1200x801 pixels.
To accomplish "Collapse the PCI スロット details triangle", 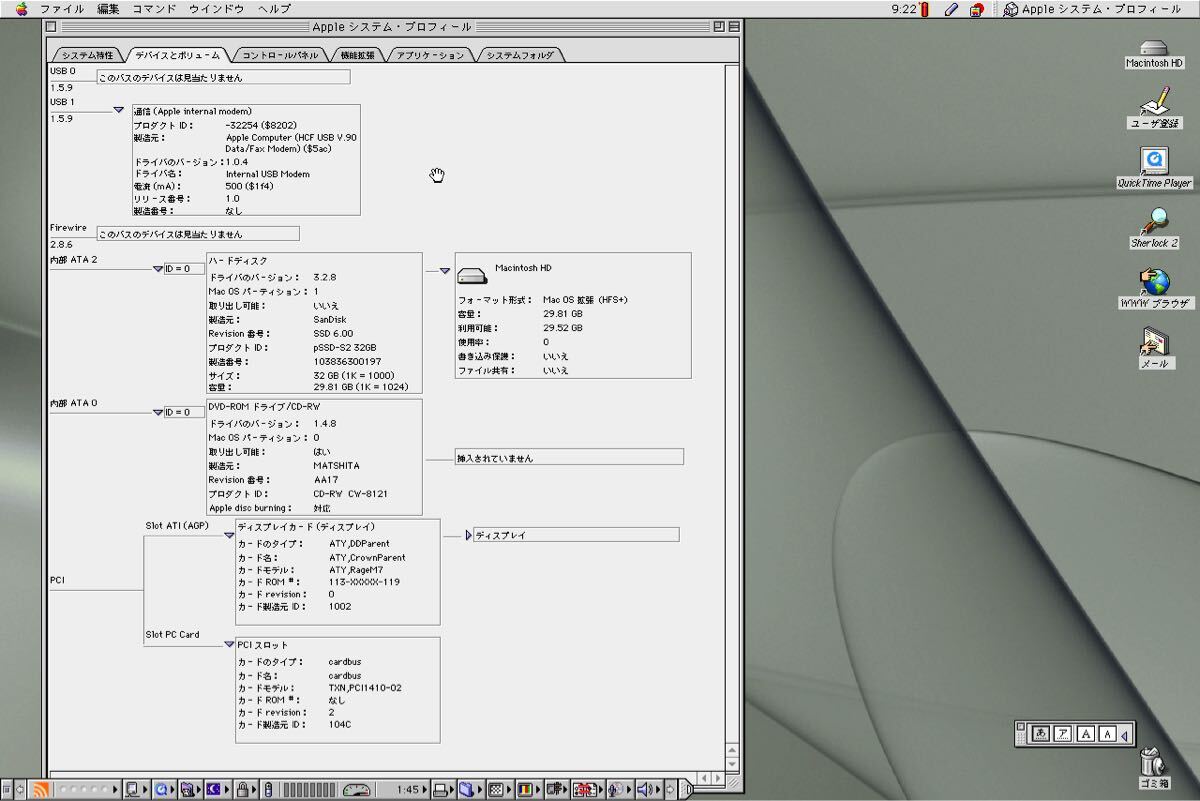I will pyautogui.click(x=228, y=645).
